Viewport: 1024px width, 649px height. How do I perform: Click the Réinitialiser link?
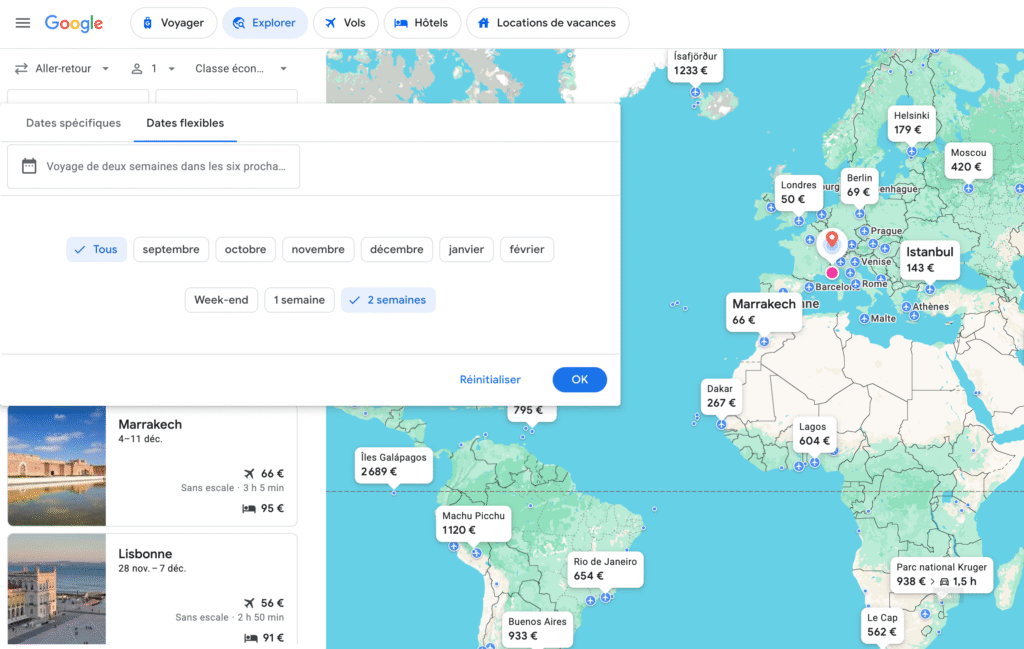point(490,379)
